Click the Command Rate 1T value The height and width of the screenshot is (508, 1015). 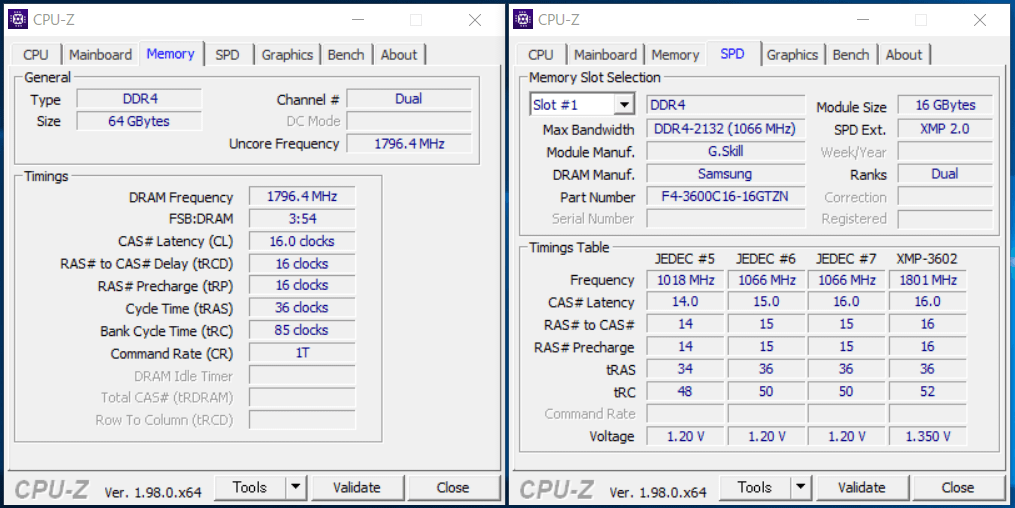[302, 353]
